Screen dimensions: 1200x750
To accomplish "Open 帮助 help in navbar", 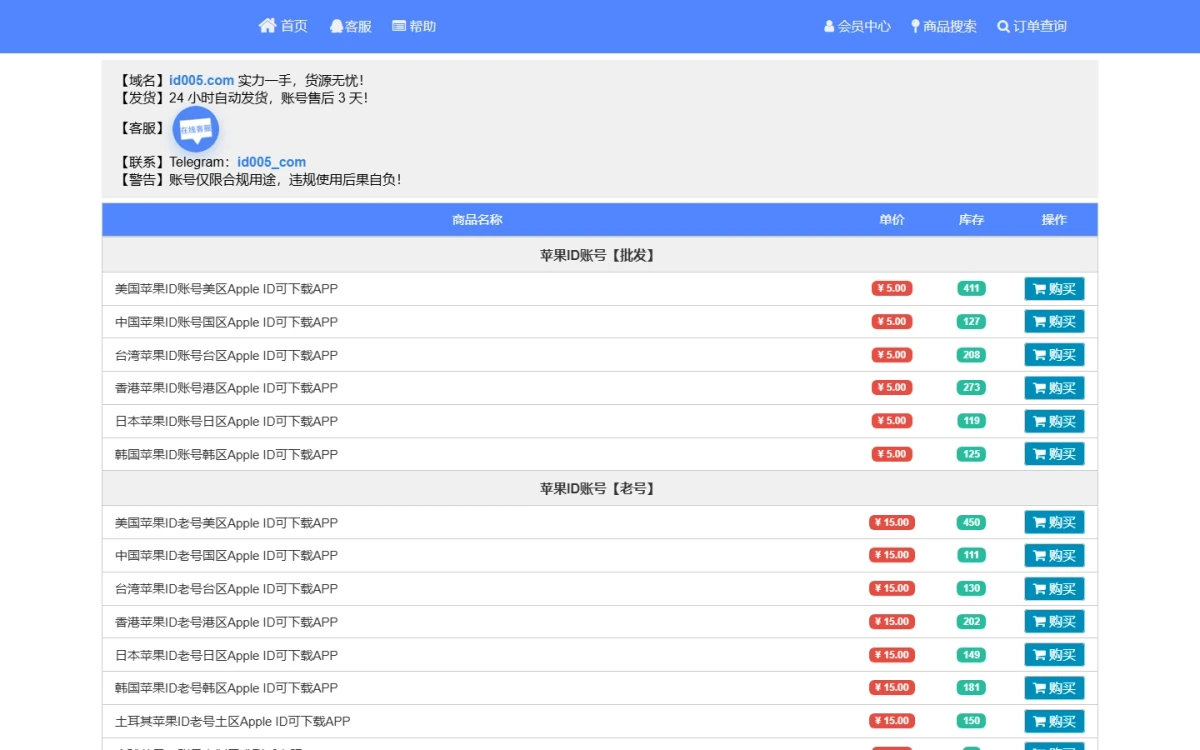I will click(414, 26).
